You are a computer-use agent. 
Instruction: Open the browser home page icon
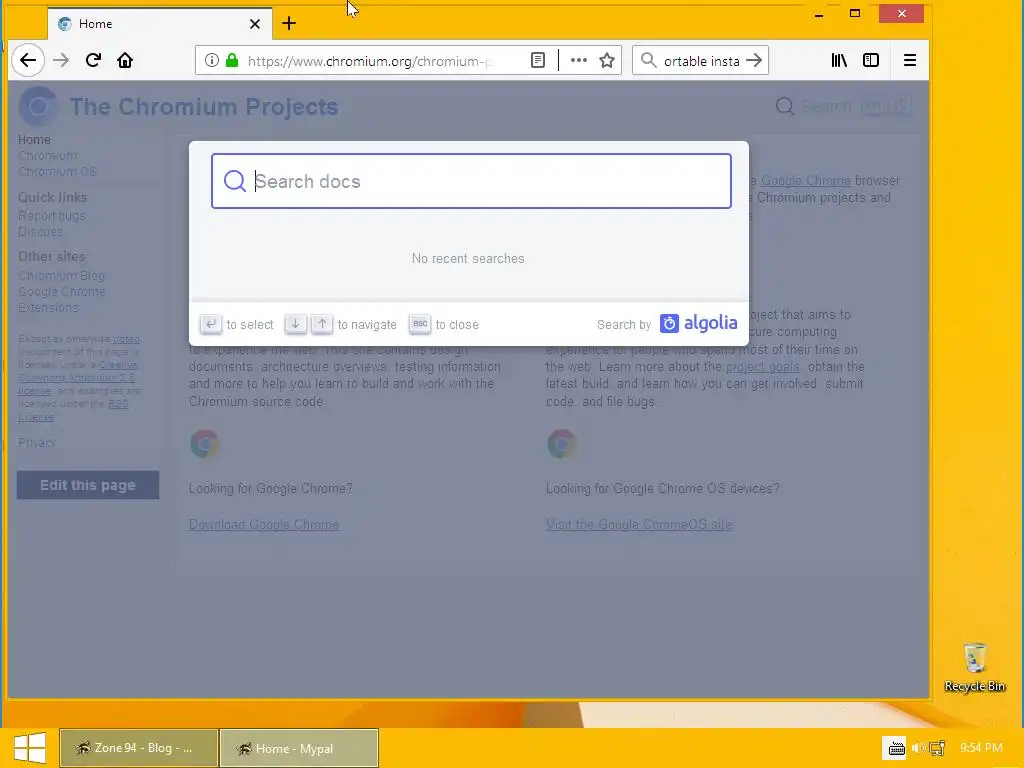[x=125, y=60]
